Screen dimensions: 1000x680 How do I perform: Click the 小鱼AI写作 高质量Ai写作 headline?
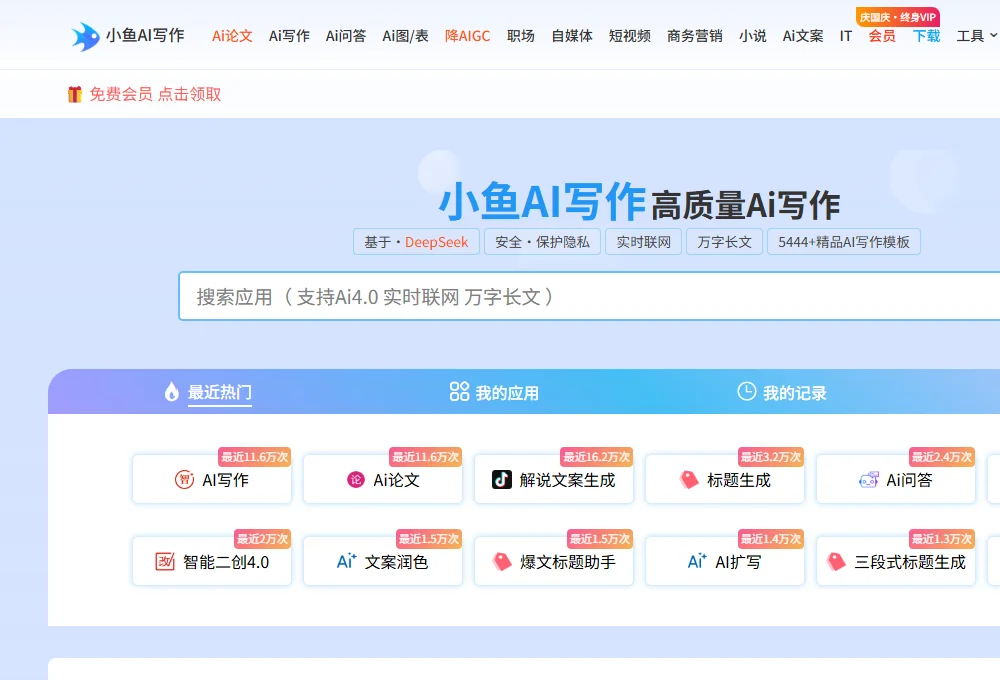pos(639,202)
